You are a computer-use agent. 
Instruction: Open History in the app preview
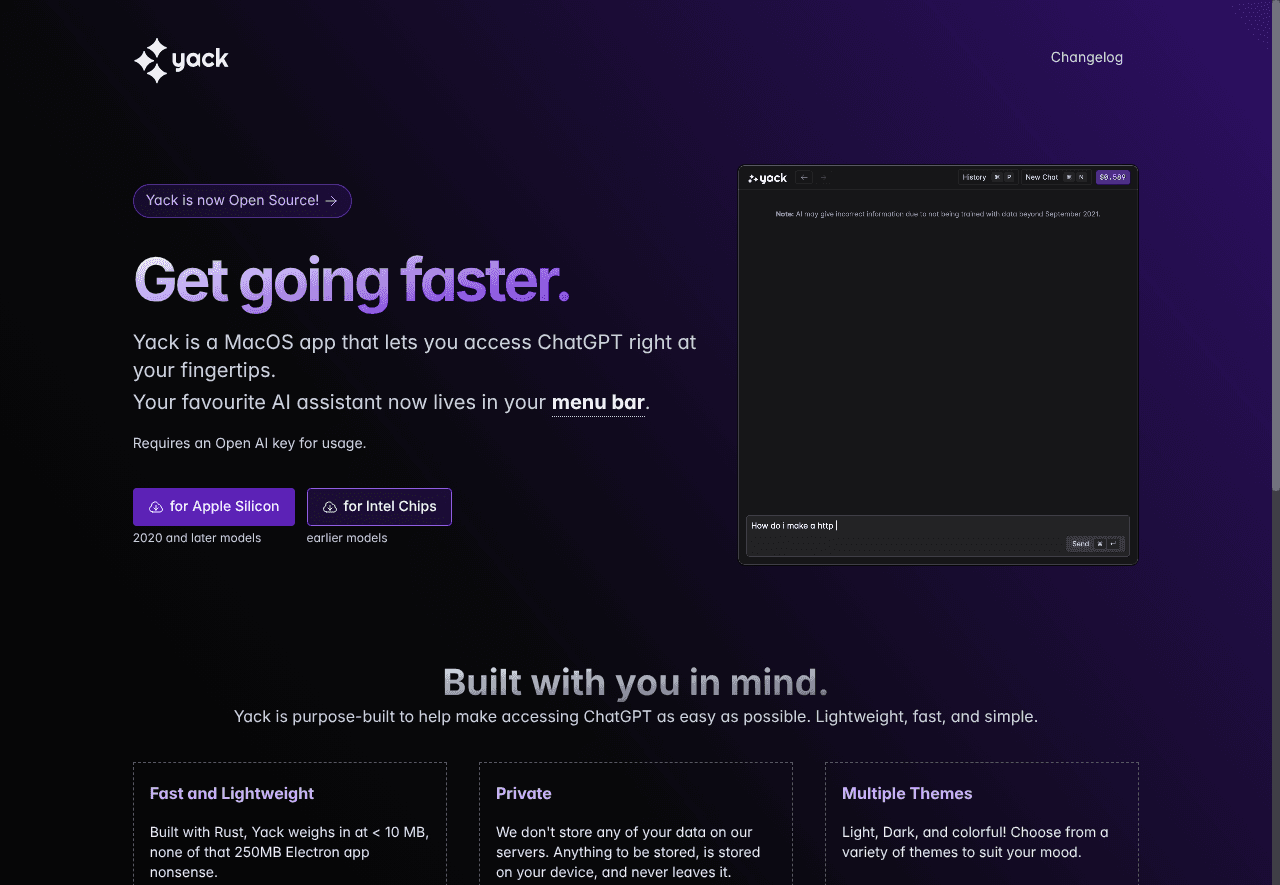click(x=974, y=177)
